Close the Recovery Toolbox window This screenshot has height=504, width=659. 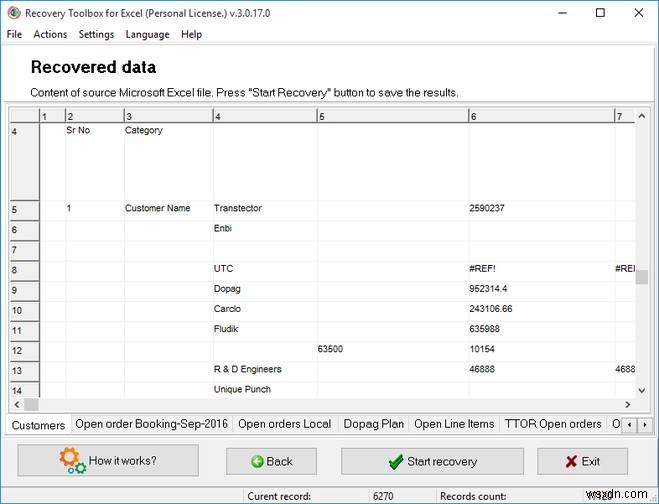click(638, 13)
